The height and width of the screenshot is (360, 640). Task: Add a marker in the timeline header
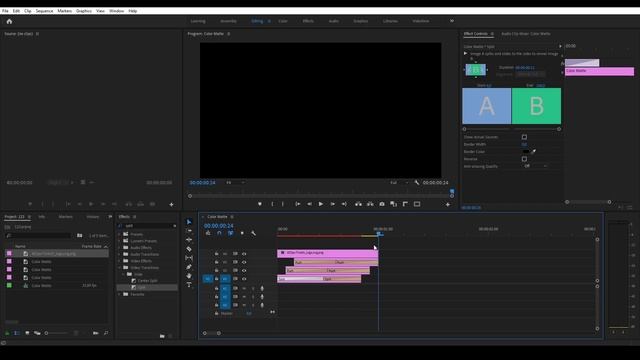tap(242, 233)
